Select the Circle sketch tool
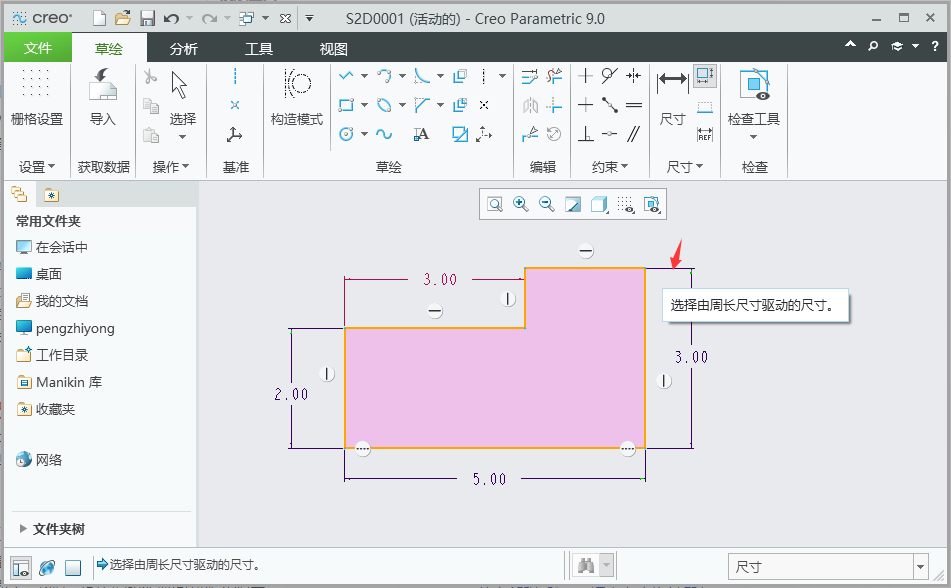 [346, 134]
